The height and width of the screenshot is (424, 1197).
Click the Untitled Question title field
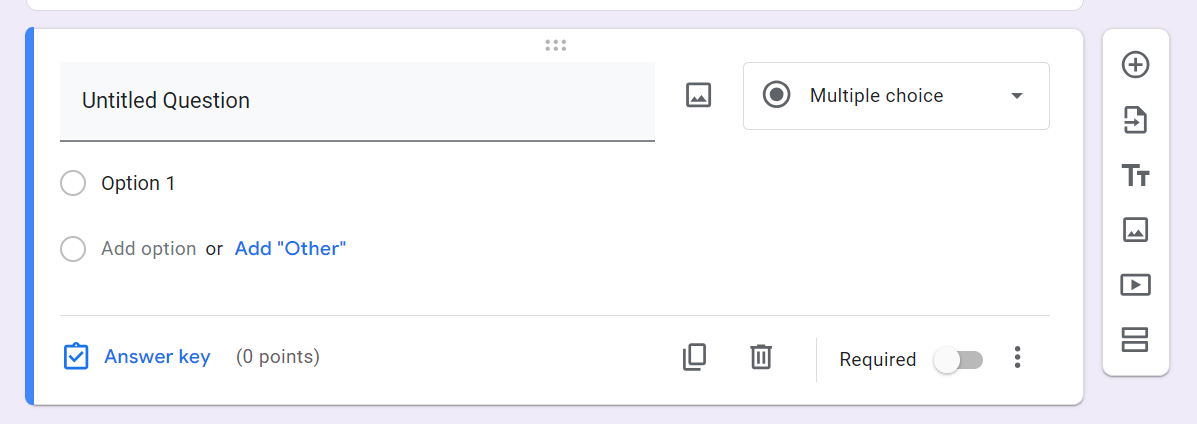point(357,101)
